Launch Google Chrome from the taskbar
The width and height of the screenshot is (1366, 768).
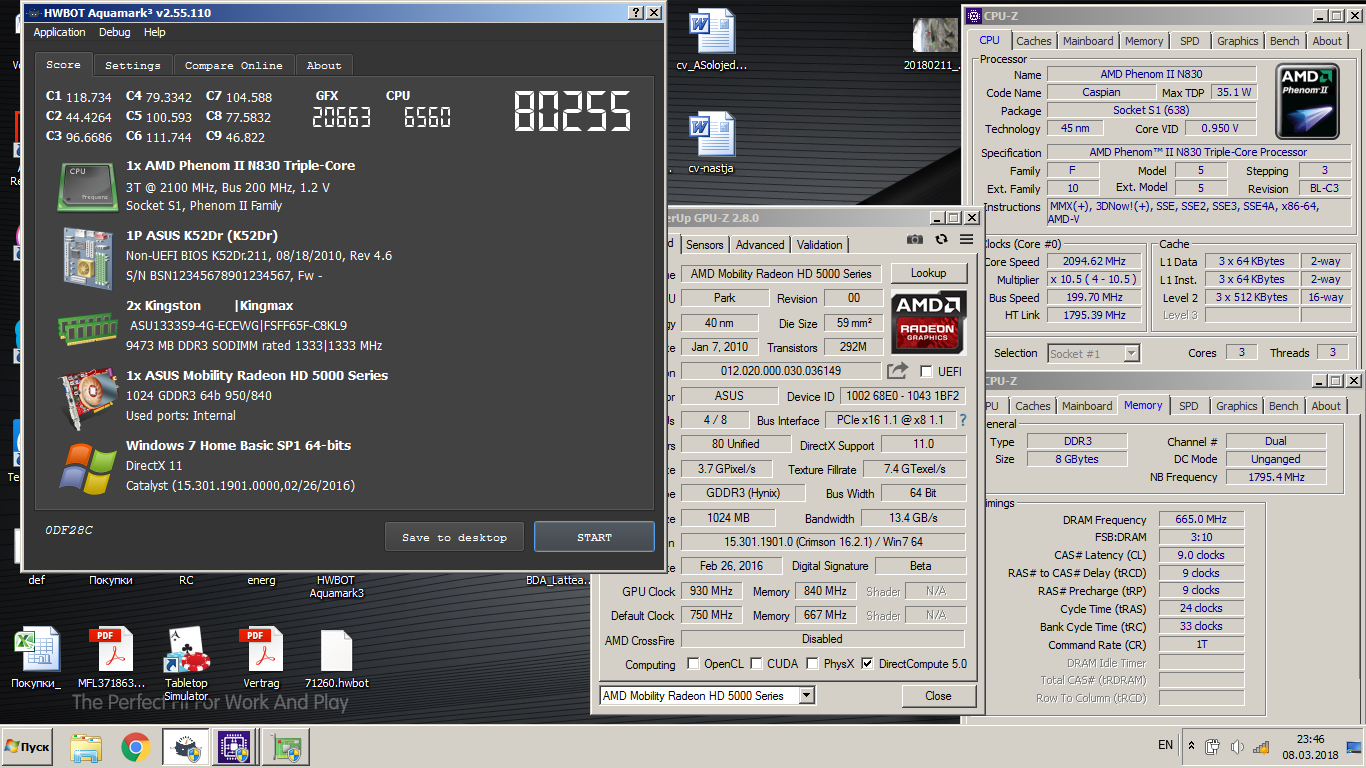pyautogui.click(x=136, y=747)
